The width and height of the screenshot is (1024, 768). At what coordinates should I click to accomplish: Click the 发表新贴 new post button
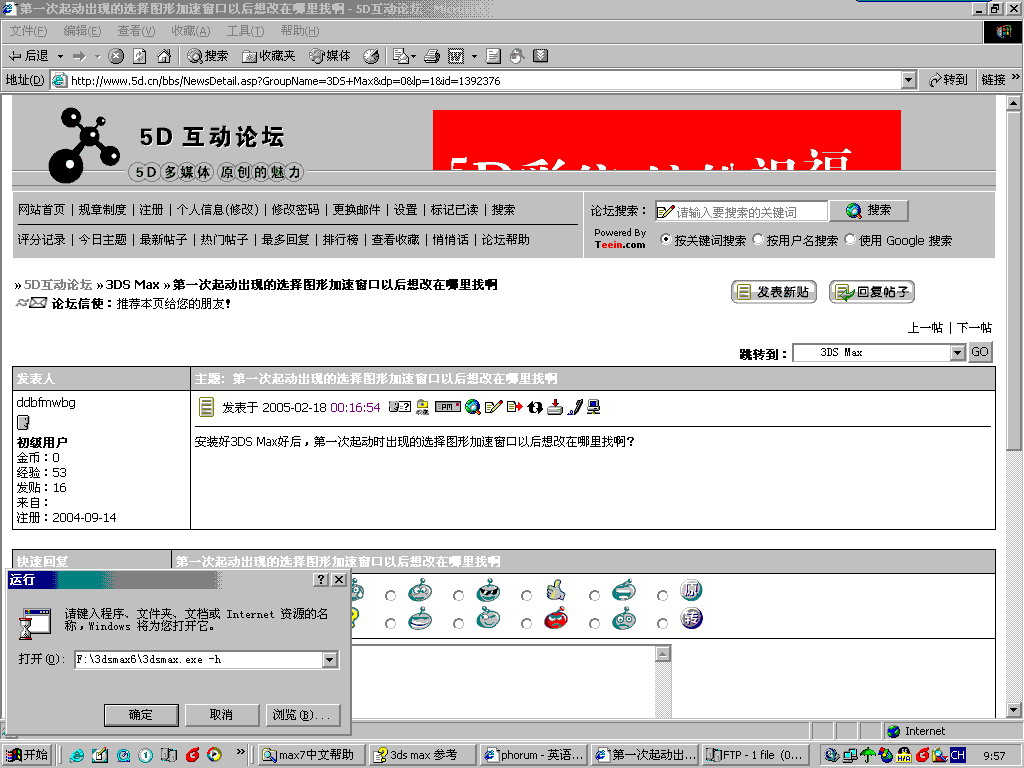pyautogui.click(x=773, y=292)
